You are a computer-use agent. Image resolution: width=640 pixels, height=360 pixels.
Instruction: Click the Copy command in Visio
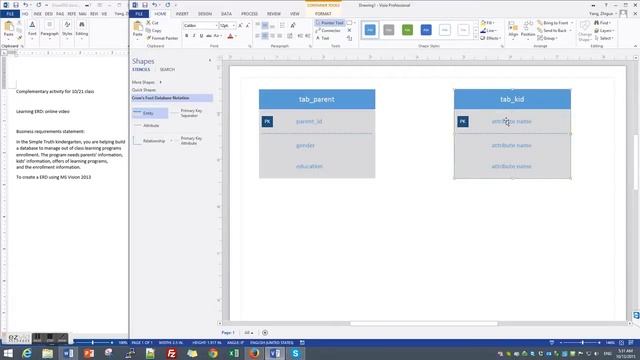(x=154, y=31)
